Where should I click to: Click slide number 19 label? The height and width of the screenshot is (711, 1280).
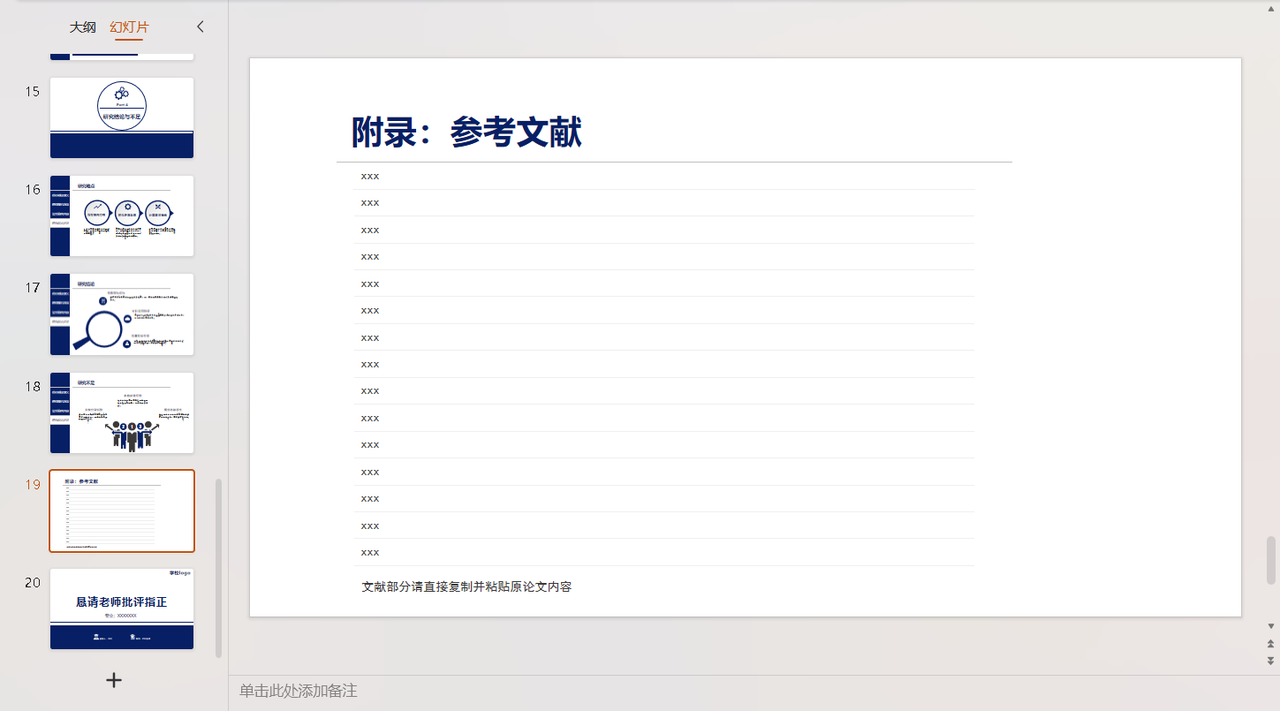pos(33,485)
